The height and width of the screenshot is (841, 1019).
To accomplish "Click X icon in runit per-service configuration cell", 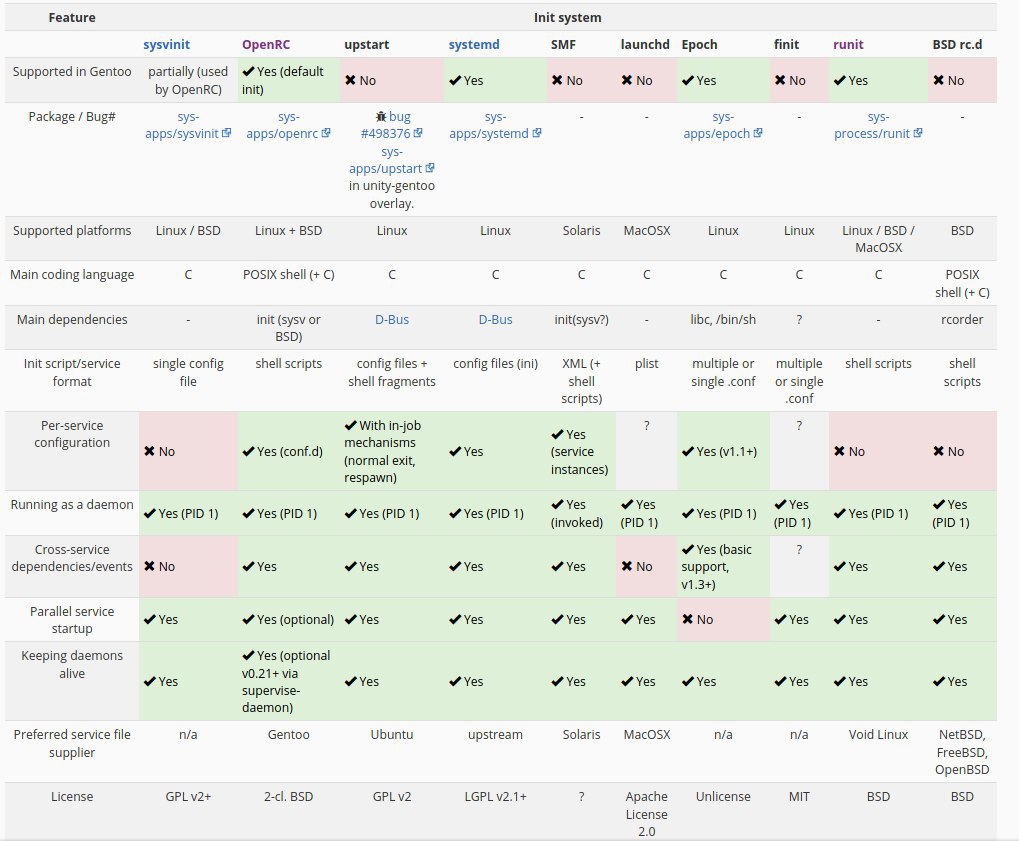I will point(840,451).
